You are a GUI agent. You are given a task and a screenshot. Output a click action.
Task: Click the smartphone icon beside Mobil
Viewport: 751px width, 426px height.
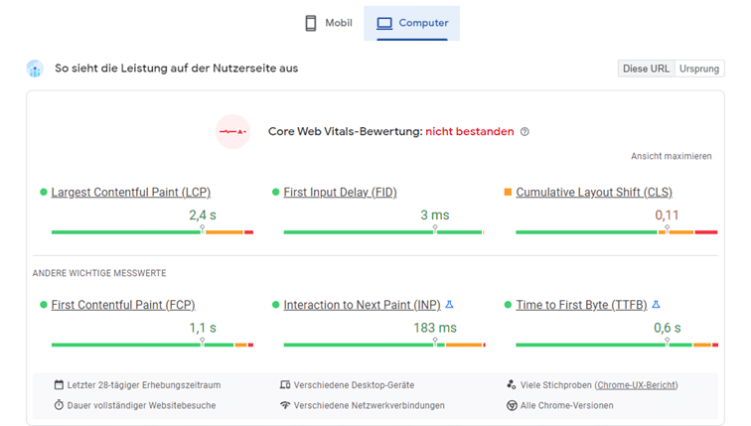311,23
